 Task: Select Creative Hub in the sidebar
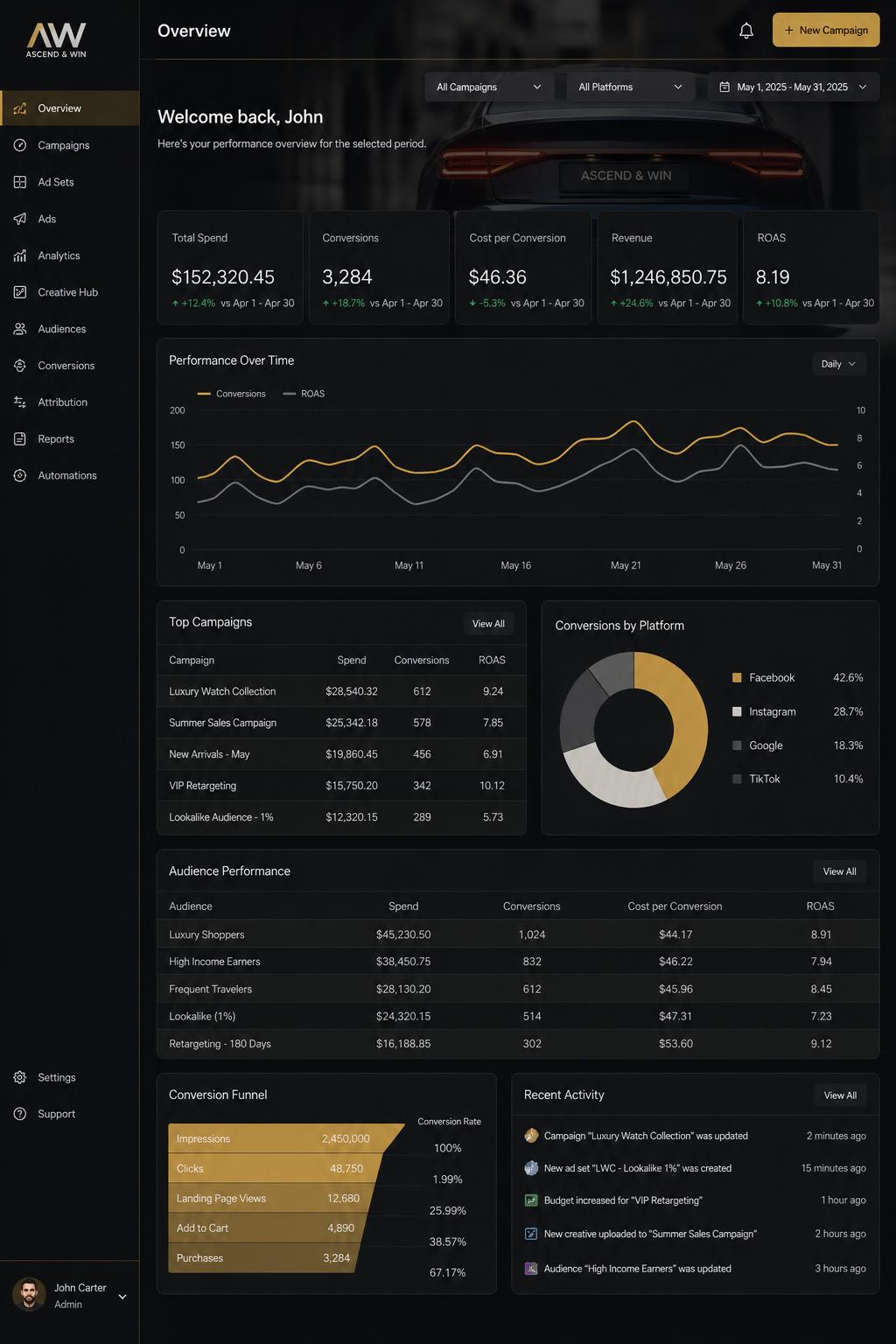pos(69,292)
